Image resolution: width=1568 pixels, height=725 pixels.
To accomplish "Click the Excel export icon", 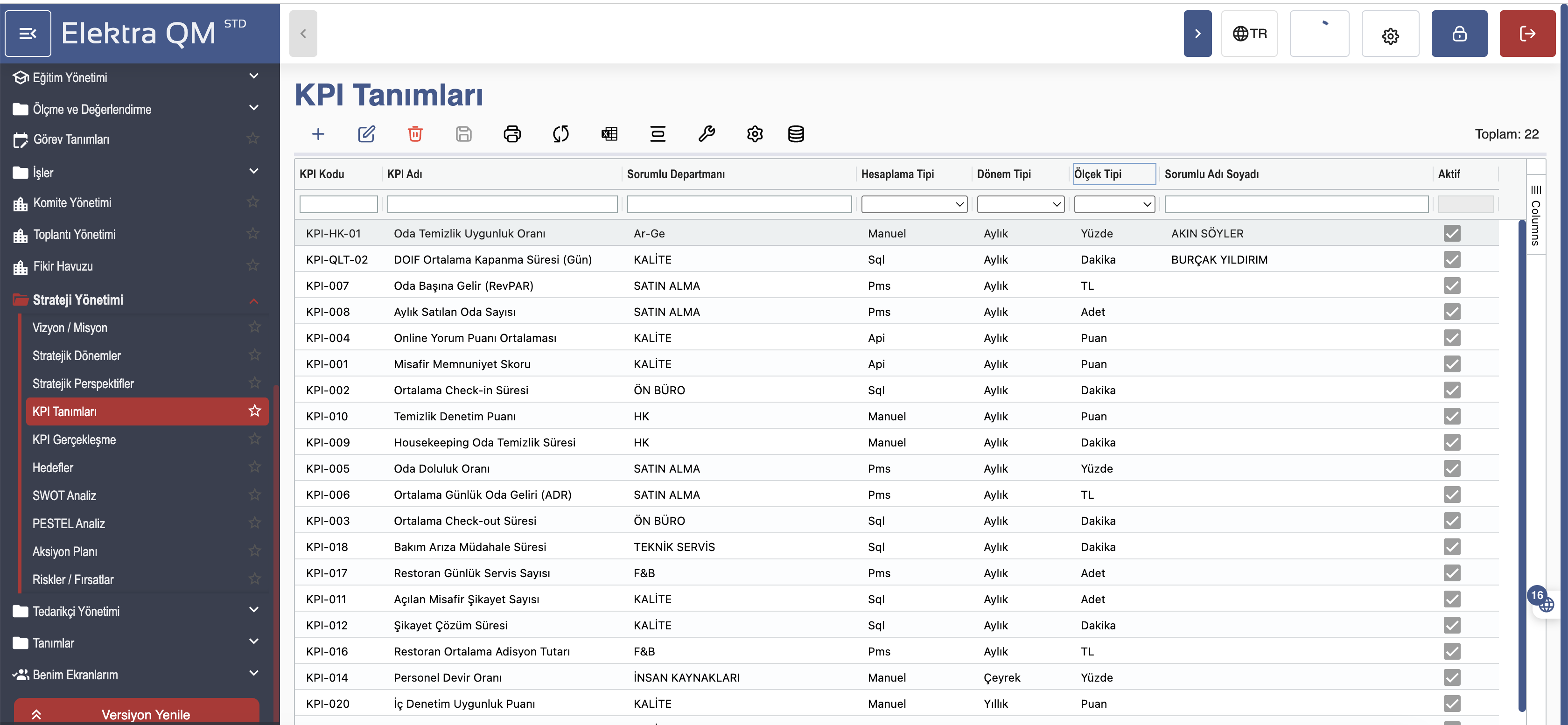I will point(609,134).
